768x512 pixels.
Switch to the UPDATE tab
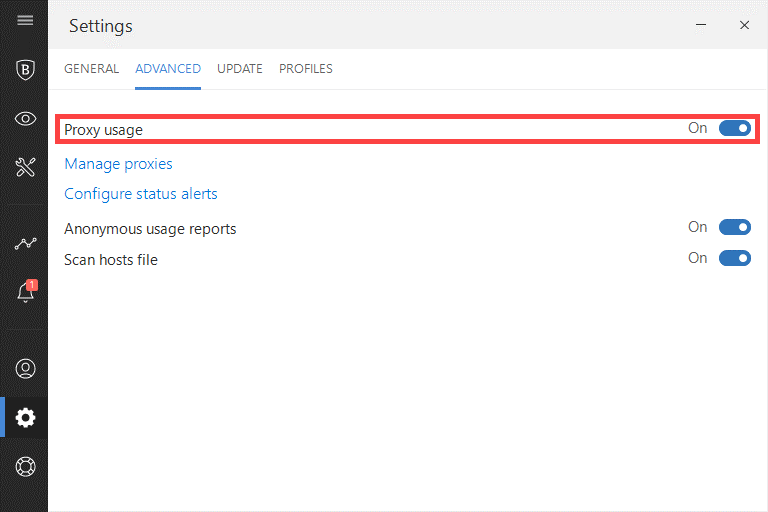pyautogui.click(x=240, y=69)
